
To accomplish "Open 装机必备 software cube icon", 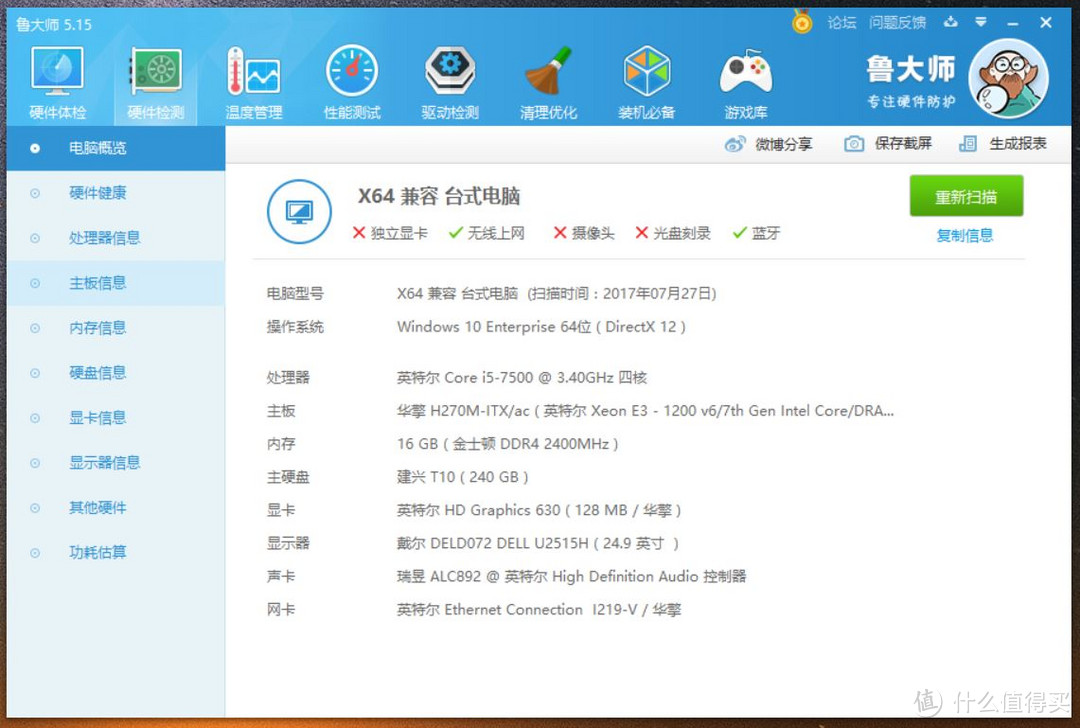I will point(646,83).
